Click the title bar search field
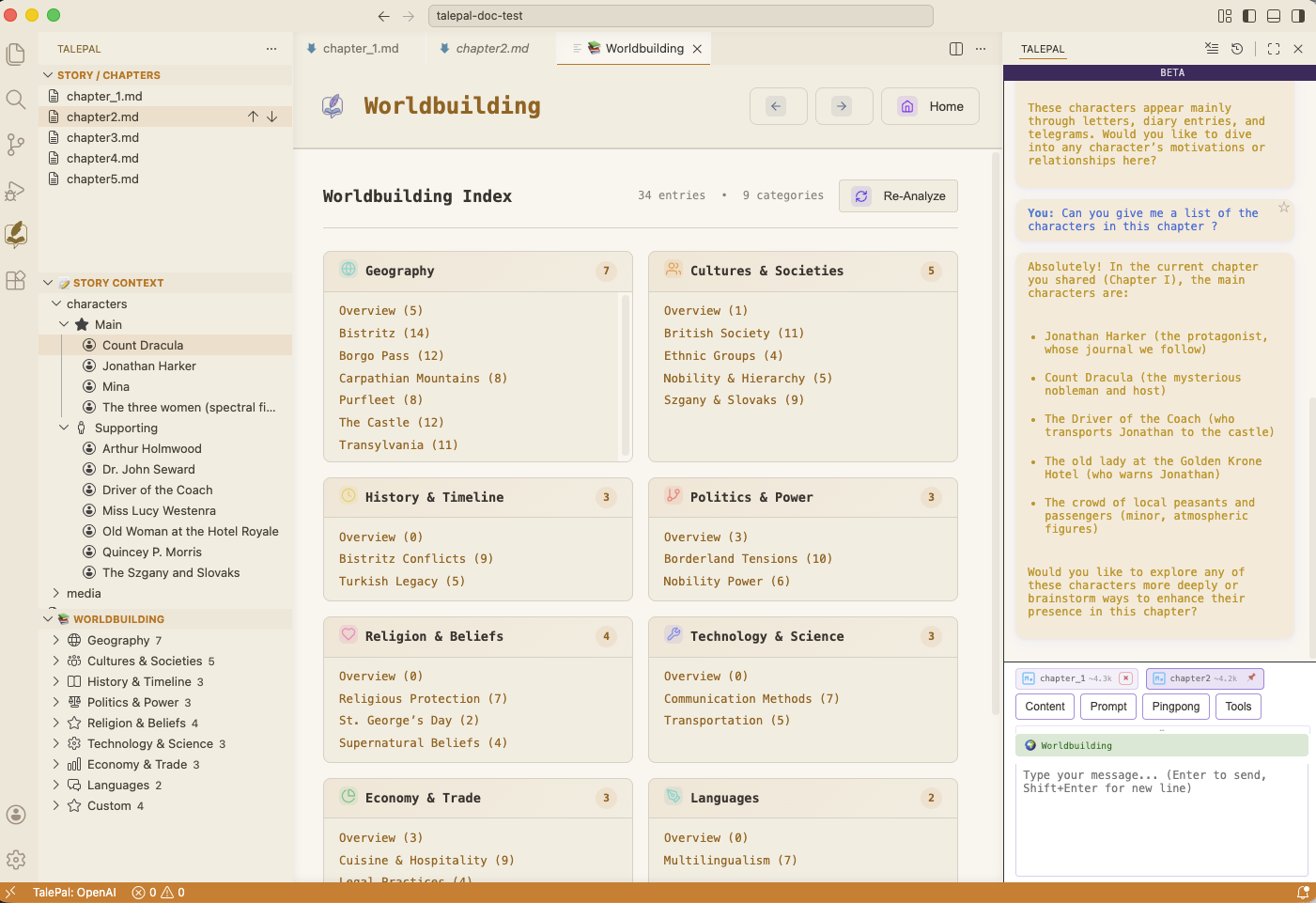Viewport: 1316px width, 903px height. [681, 16]
